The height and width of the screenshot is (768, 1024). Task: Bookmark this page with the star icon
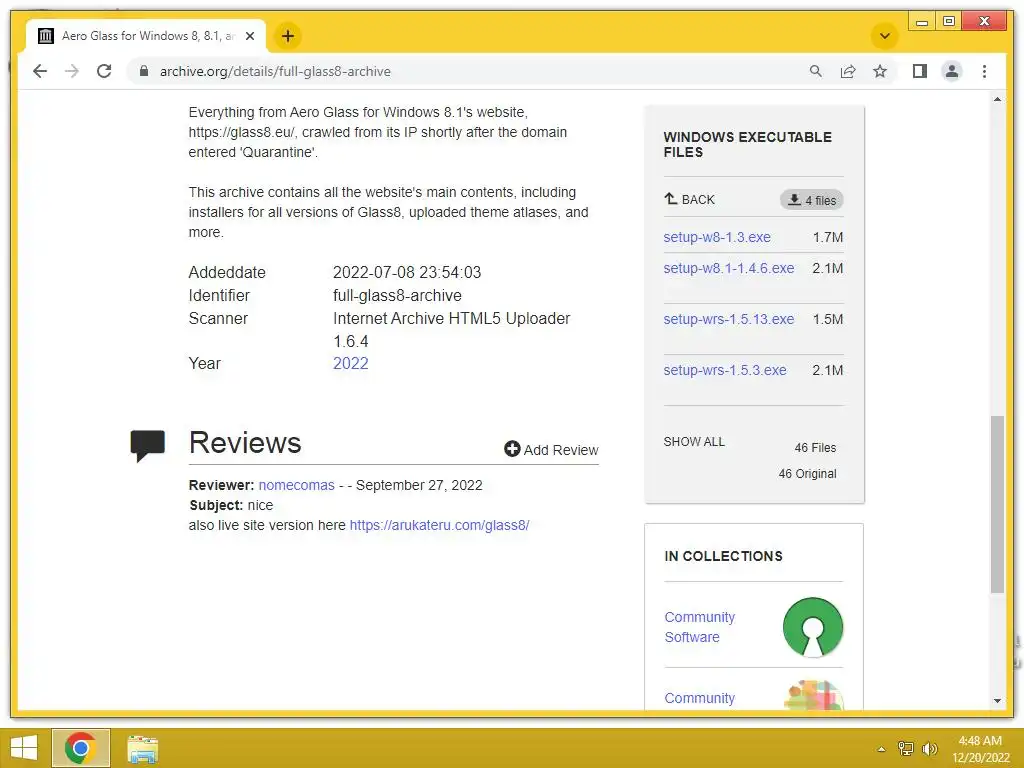point(880,71)
